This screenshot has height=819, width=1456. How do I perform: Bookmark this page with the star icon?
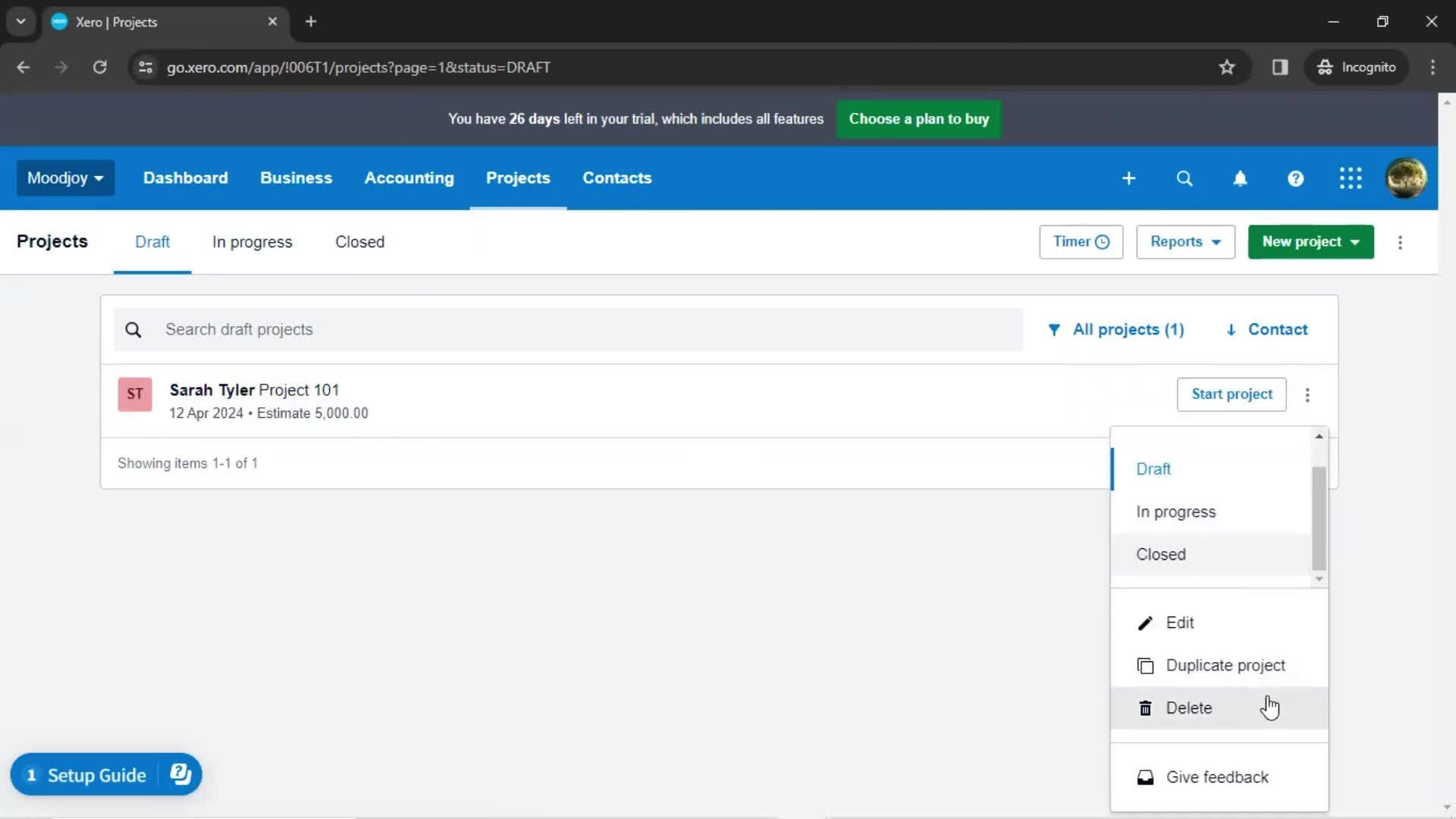point(1227,67)
